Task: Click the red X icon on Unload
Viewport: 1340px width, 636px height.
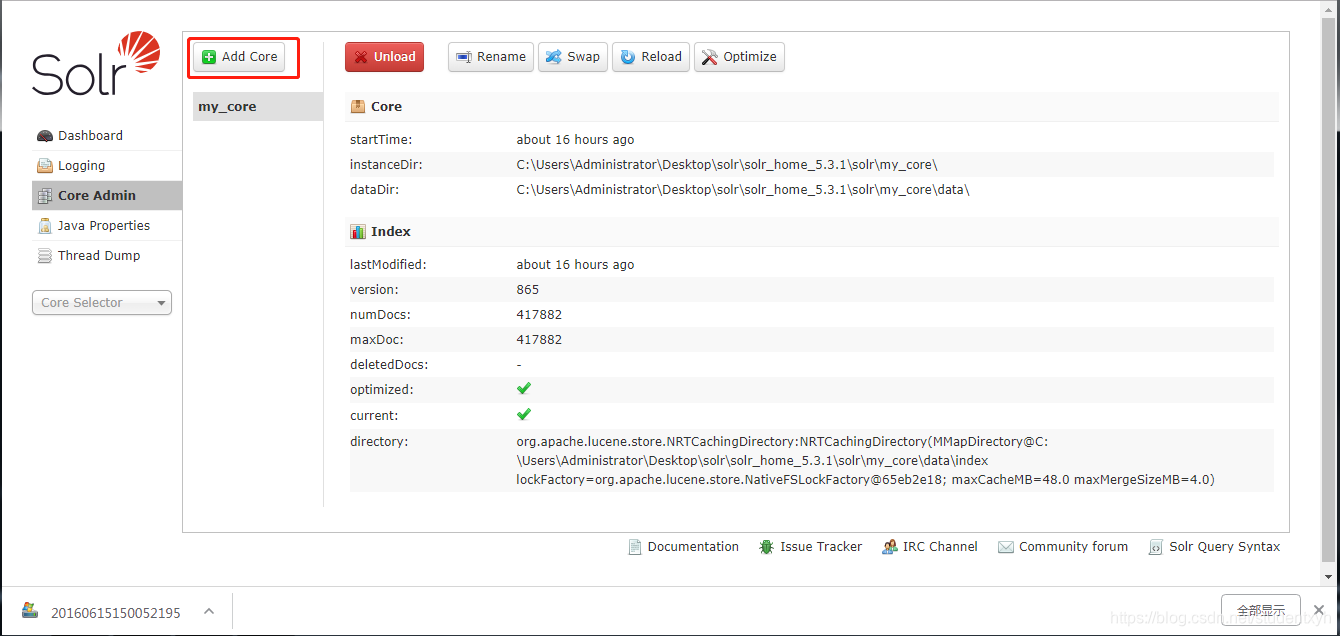Action: coord(361,57)
